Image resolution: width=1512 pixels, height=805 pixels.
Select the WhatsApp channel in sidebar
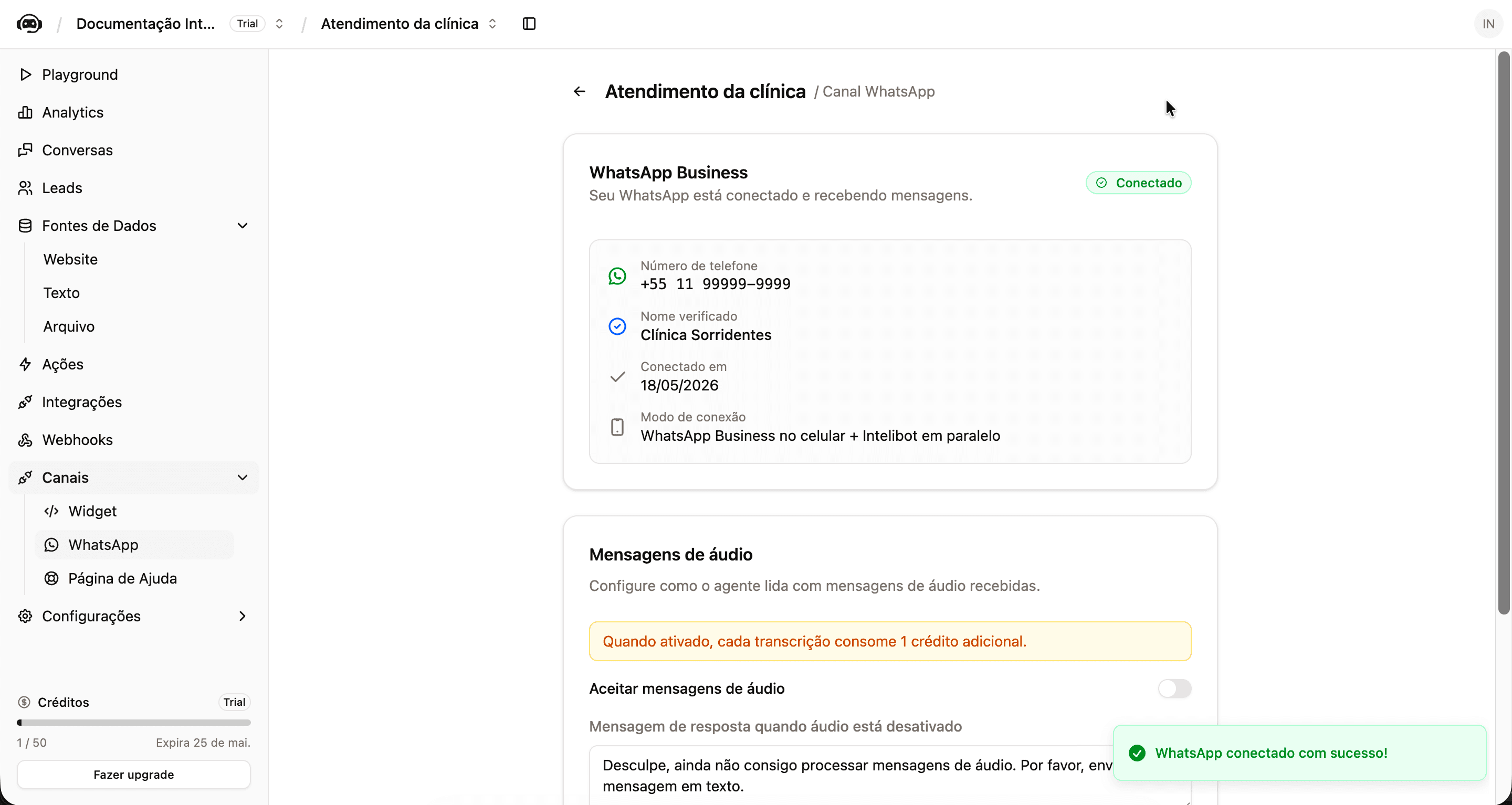click(134, 545)
